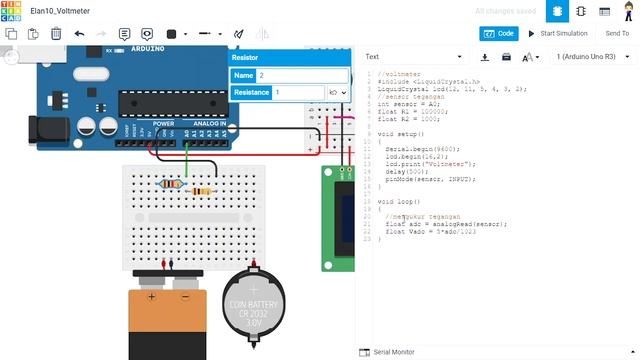The height and width of the screenshot is (360, 640).
Task: Switch to Schematic view icon
Action: point(581,11)
